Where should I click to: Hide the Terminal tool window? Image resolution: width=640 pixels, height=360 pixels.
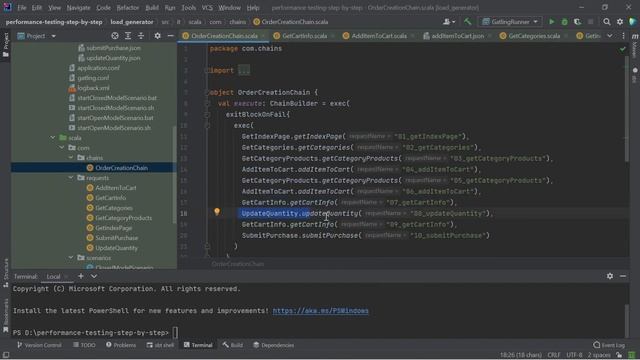point(623,276)
